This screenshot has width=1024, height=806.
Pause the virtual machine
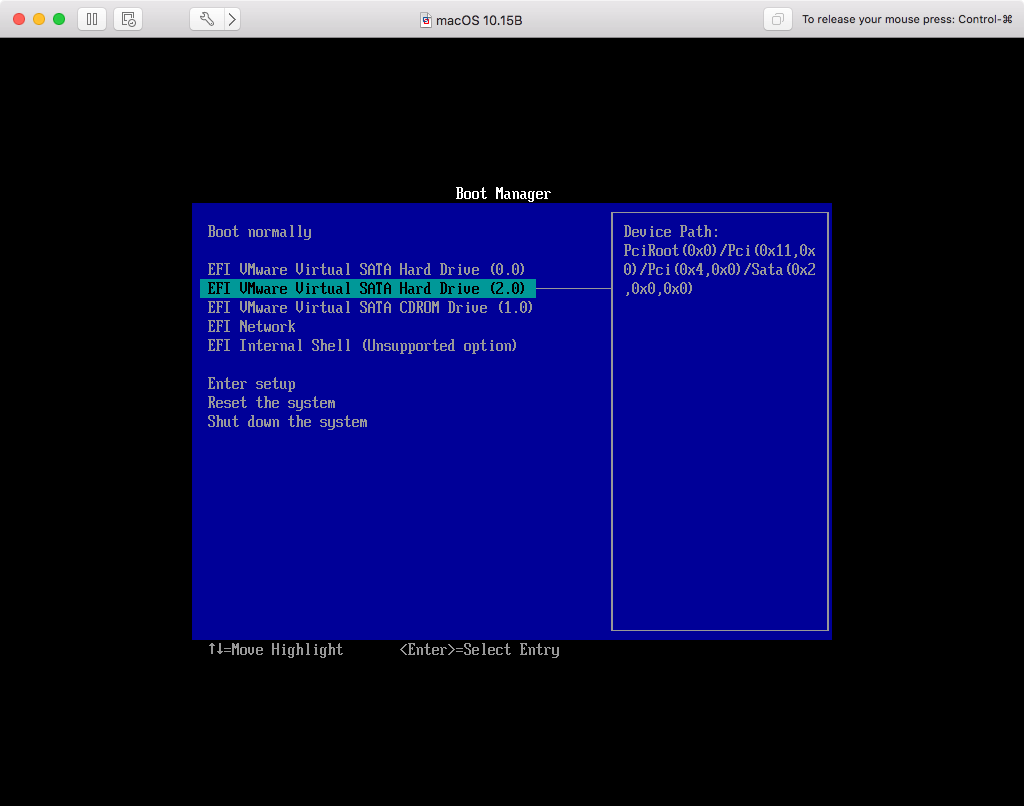click(92, 19)
